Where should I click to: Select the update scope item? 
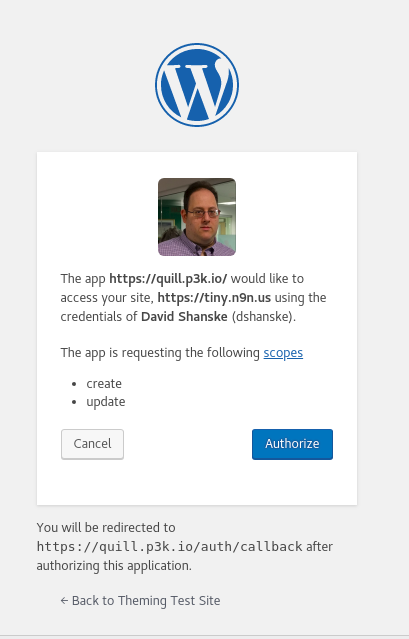(106, 402)
